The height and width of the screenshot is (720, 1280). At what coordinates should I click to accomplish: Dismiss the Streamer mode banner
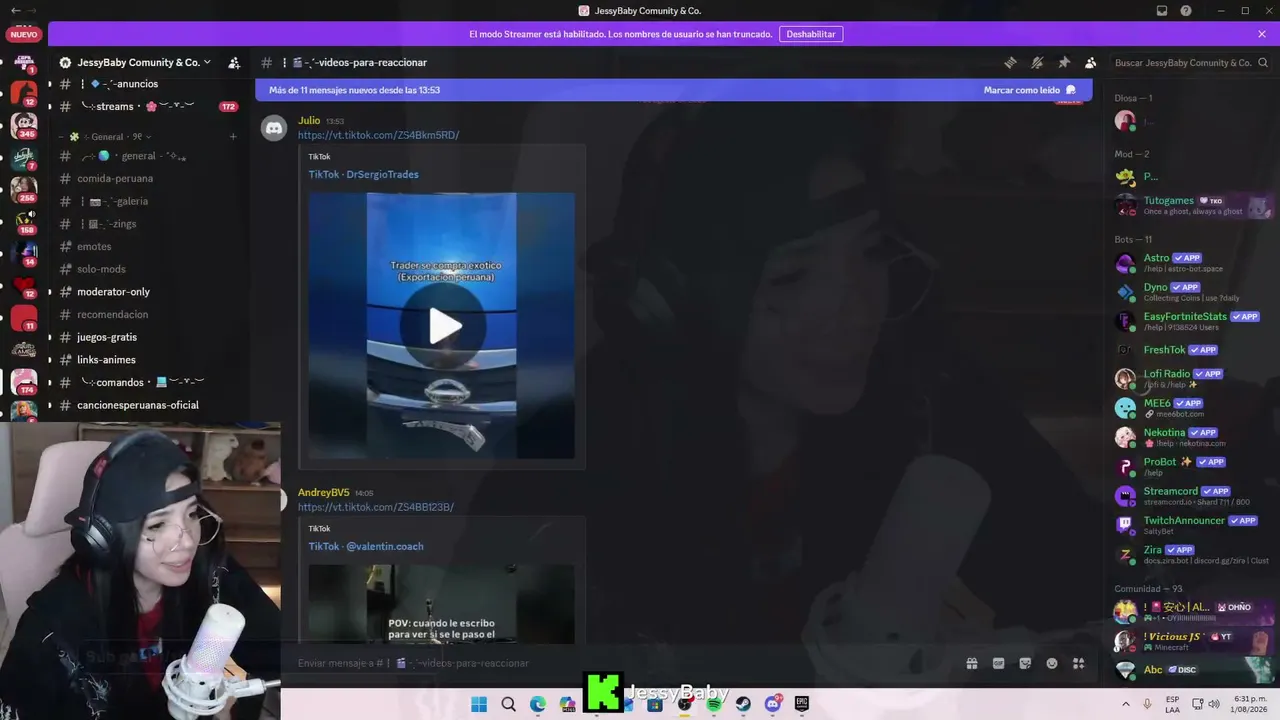coord(1262,34)
